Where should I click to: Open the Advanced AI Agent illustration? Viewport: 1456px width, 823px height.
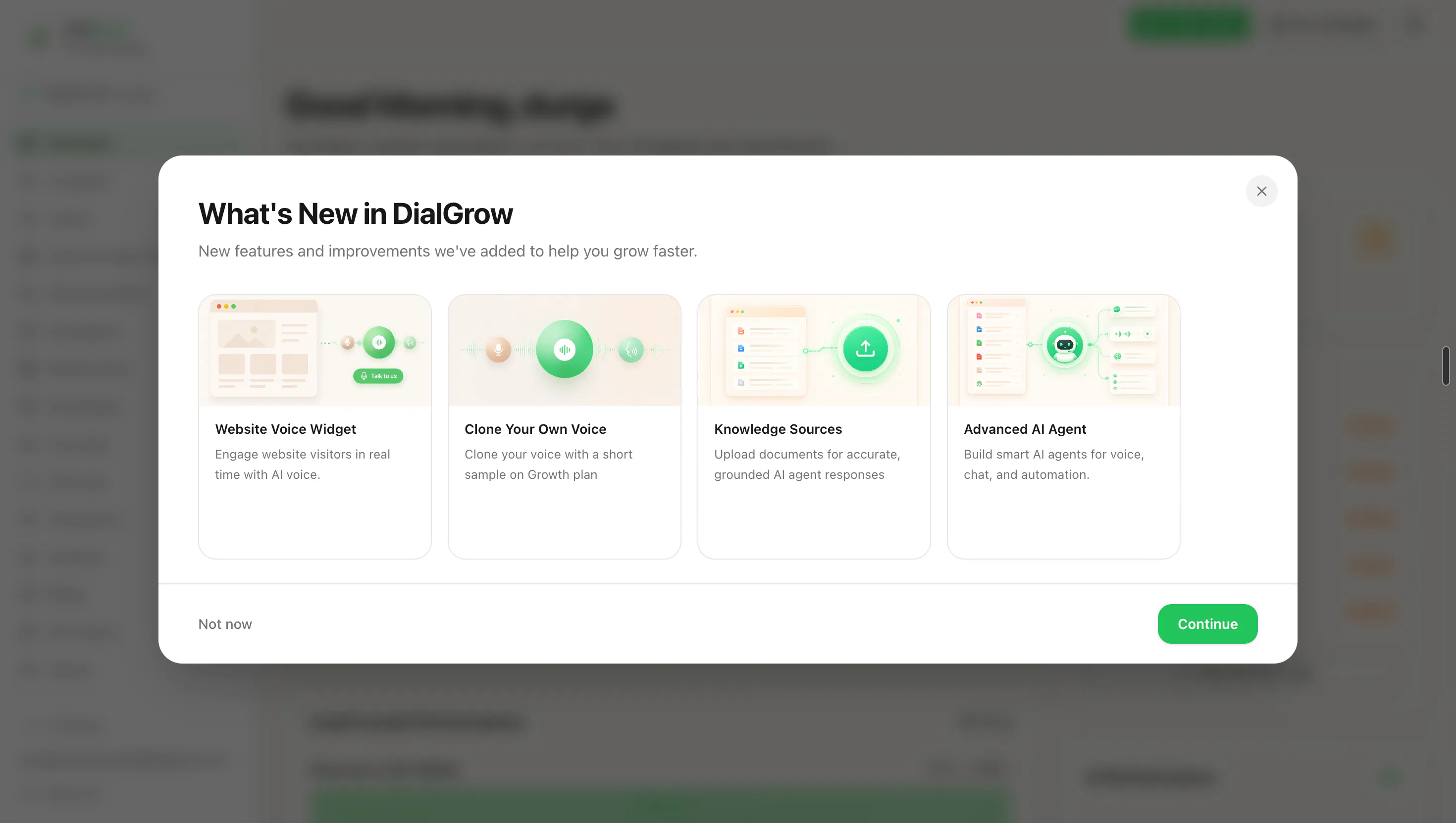tap(1063, 350)
